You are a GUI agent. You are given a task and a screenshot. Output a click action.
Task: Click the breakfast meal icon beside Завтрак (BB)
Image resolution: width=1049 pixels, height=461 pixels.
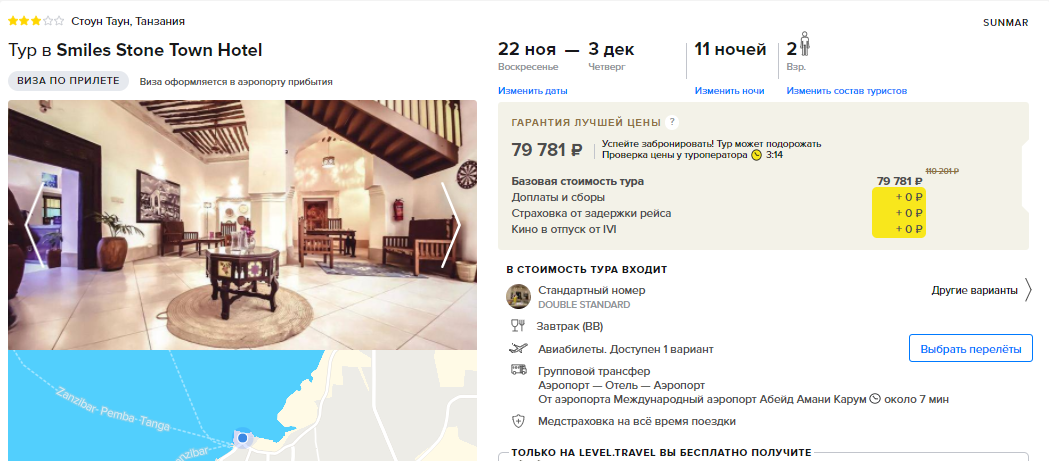tap(518, 327)
